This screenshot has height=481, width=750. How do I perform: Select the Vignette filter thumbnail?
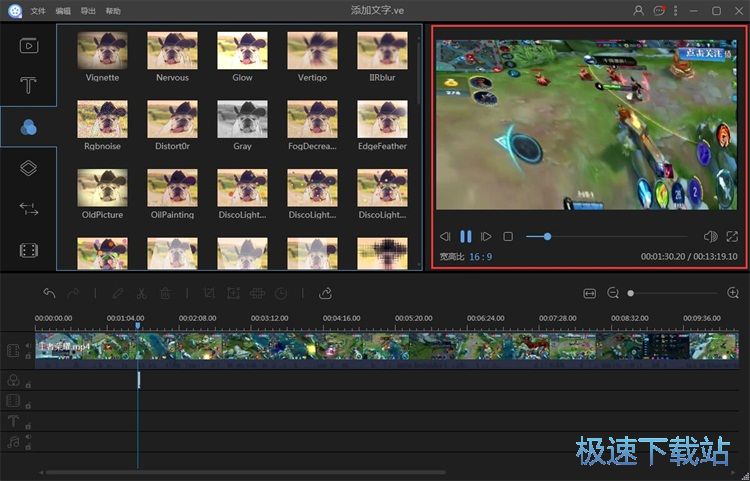coord(102,50)
